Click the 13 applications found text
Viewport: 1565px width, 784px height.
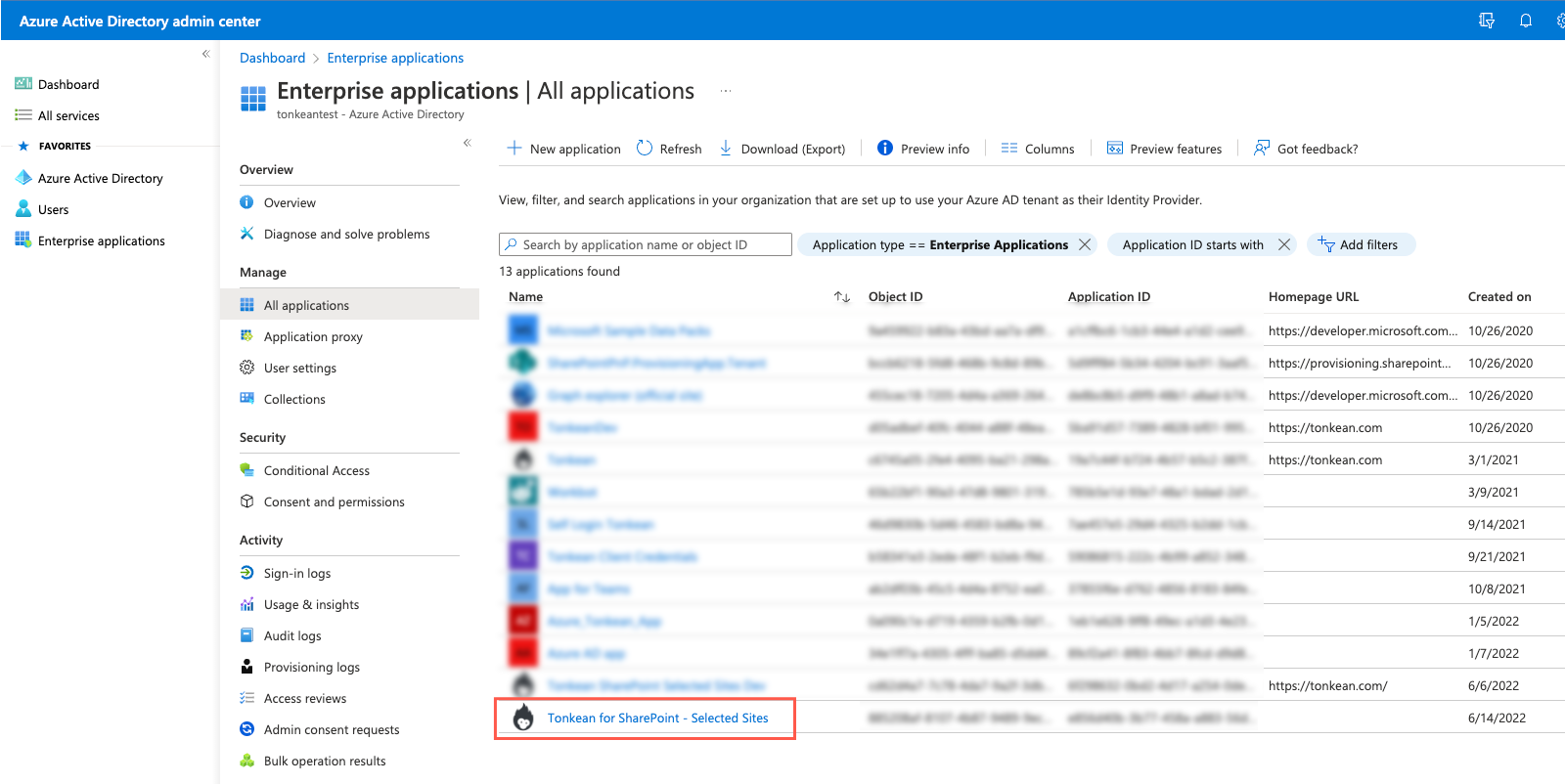pos(559,271)
